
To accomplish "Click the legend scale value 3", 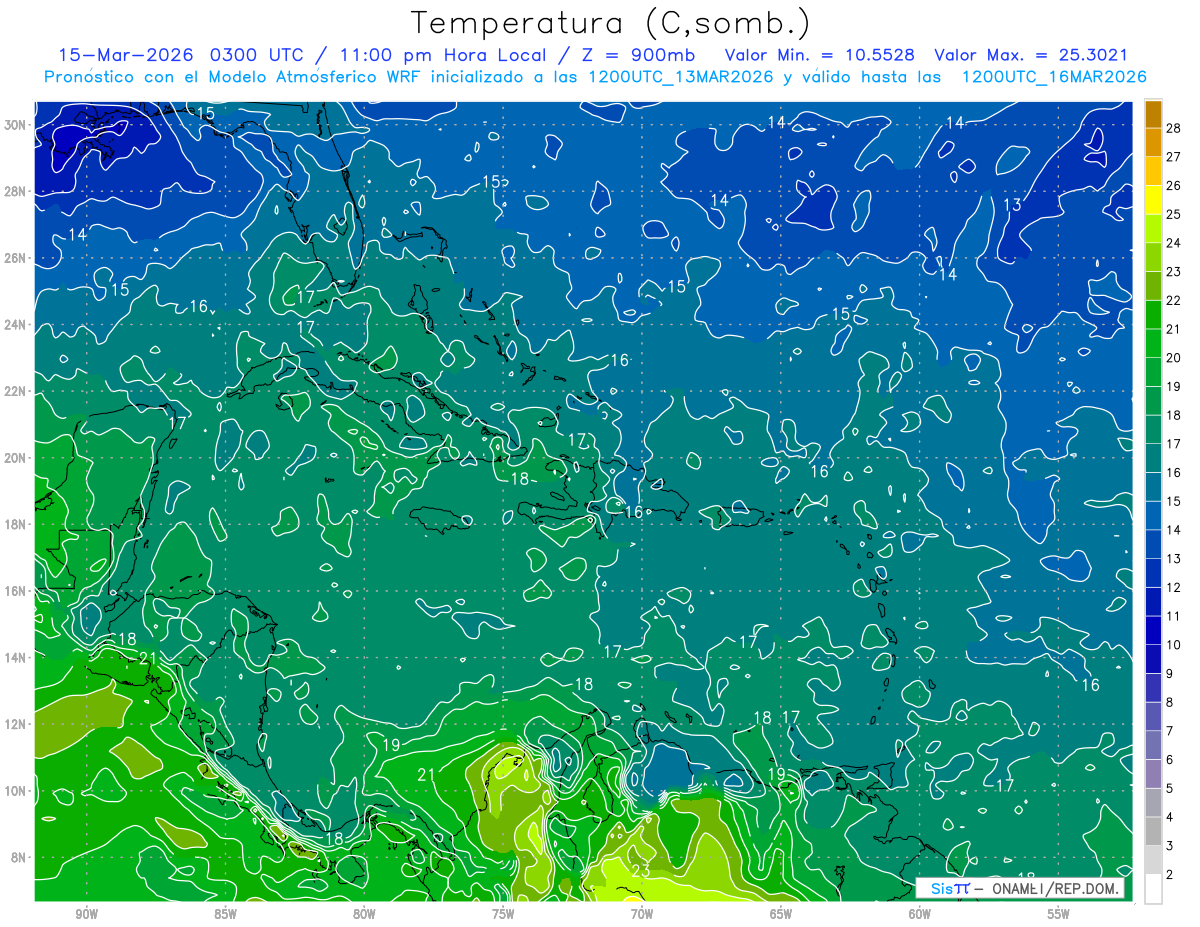I will [x=1171, y=847].
